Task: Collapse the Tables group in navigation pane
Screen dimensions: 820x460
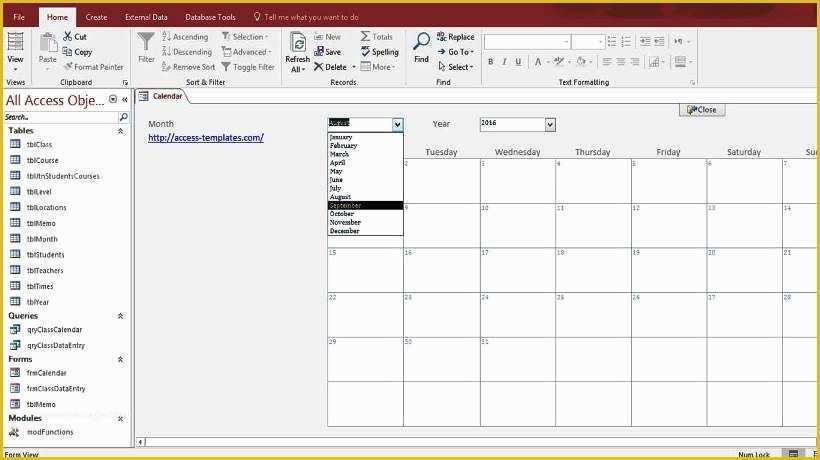Action: click(x=120, y=131)
